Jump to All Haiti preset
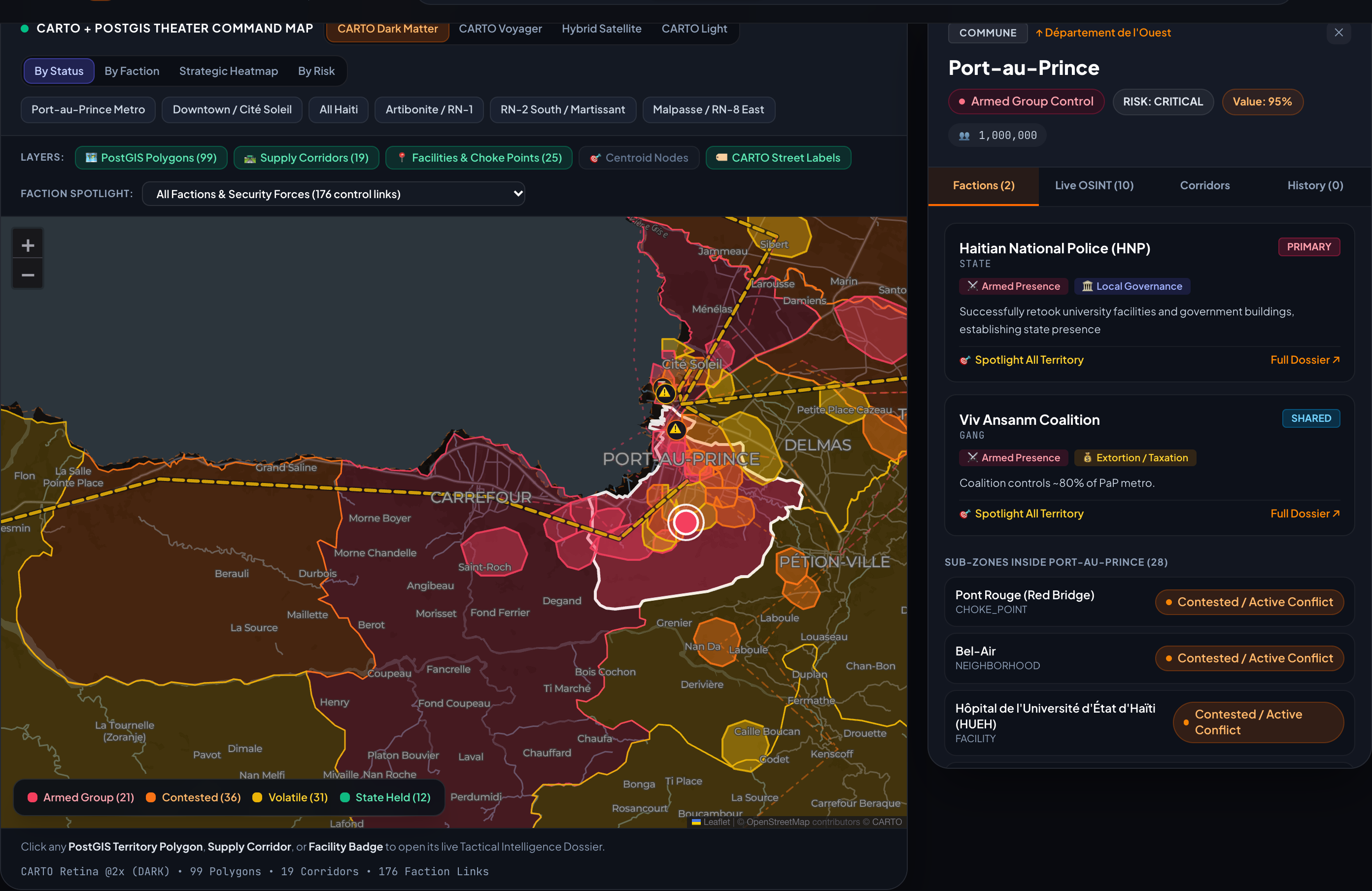The width and height of the screenshot is (1372, 891). 339,109
